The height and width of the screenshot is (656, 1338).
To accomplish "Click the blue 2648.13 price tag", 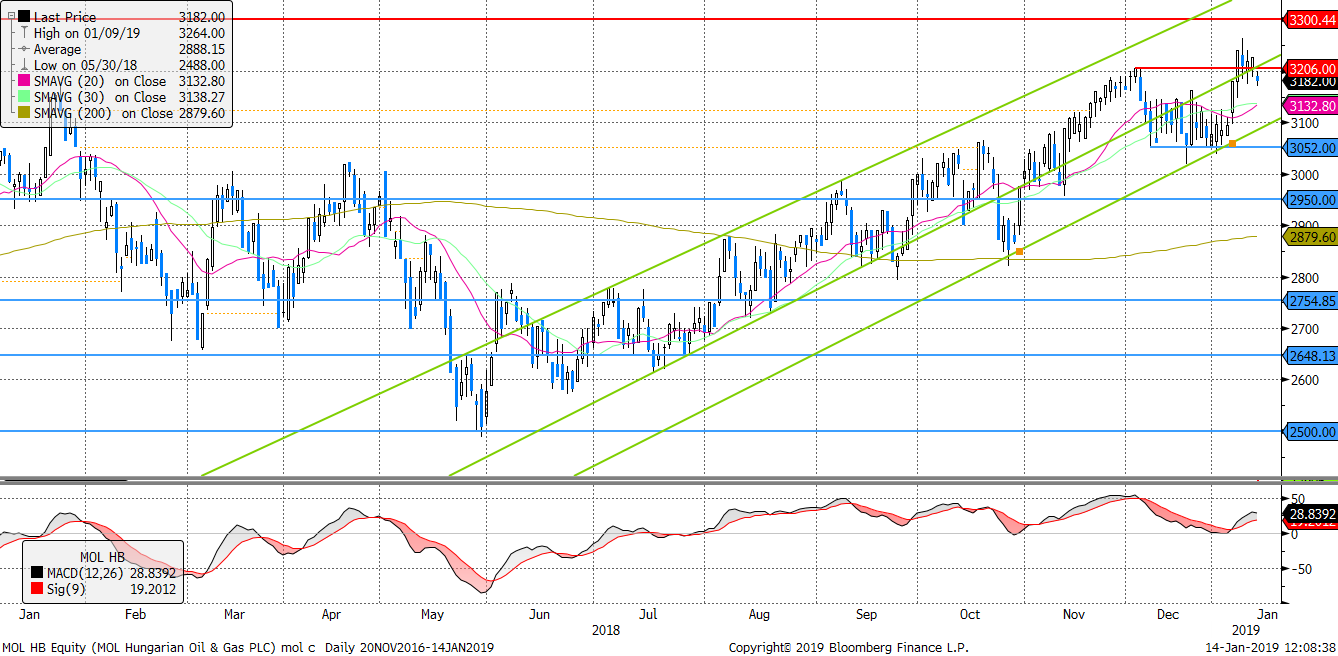I will 1310,355.
